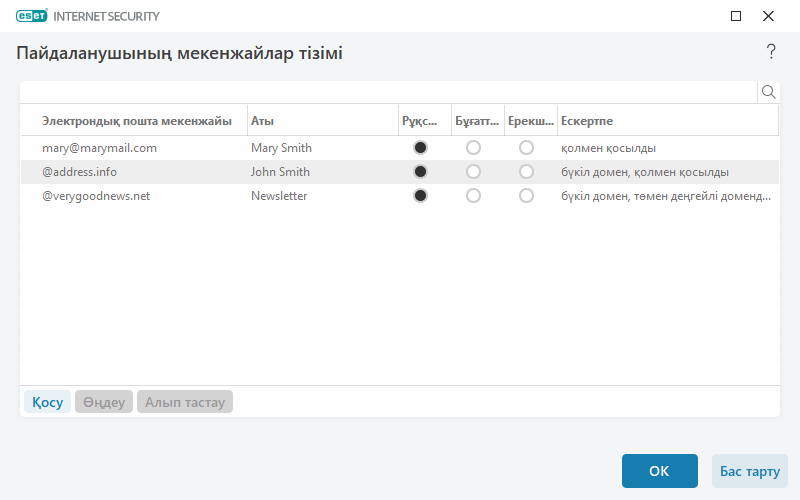This screenshot has width=800, height=500.
Task: Click the Бұғатт... column header
Action: pyautogui.click(x=475, y=121)
